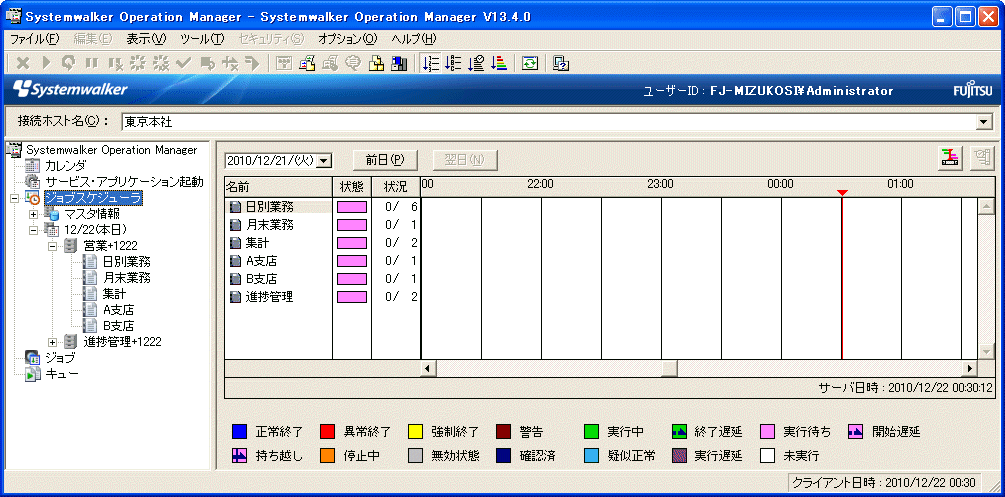Click the start (play arrow) toolbar icon
Viewport: 1005px width, 497px height.
tap(46, 63)
